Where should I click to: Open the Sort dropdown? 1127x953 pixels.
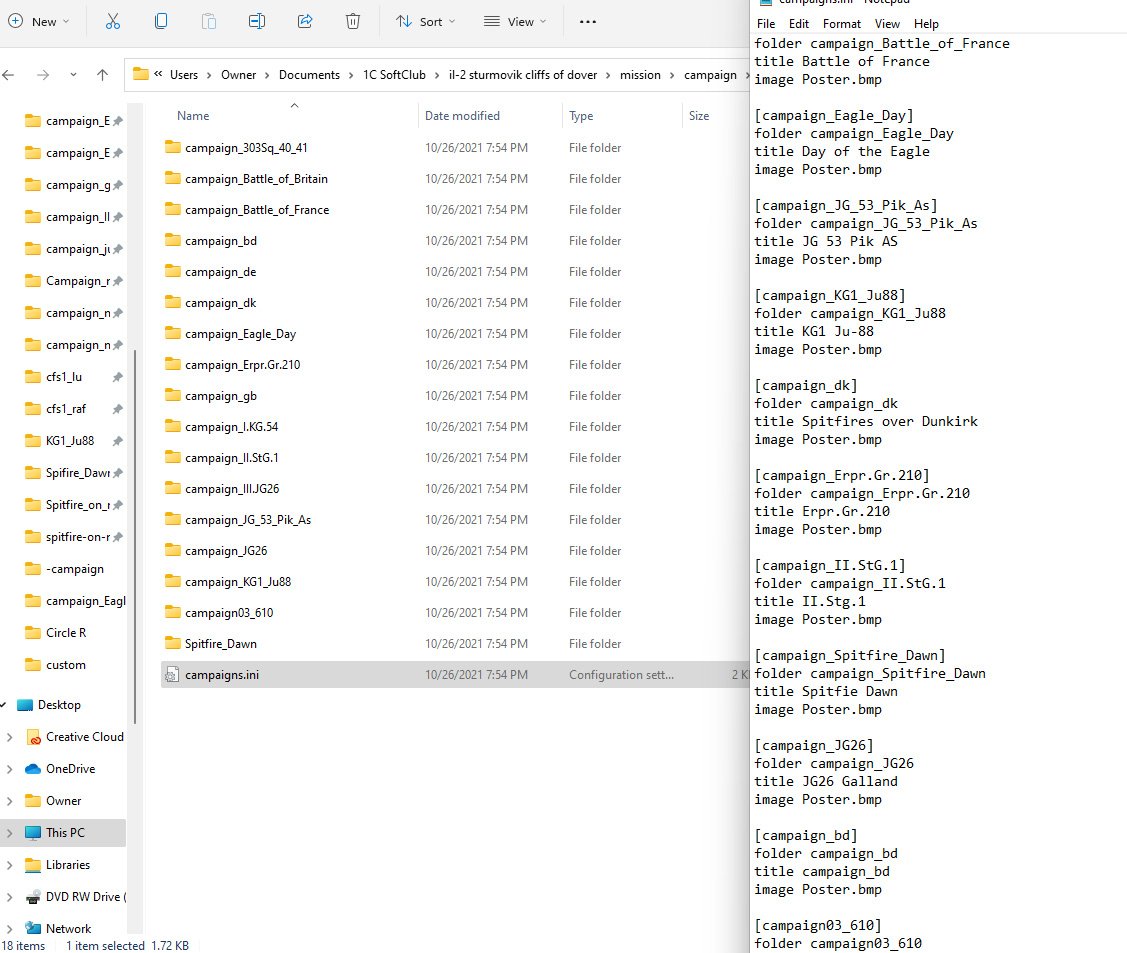[425, 21]
